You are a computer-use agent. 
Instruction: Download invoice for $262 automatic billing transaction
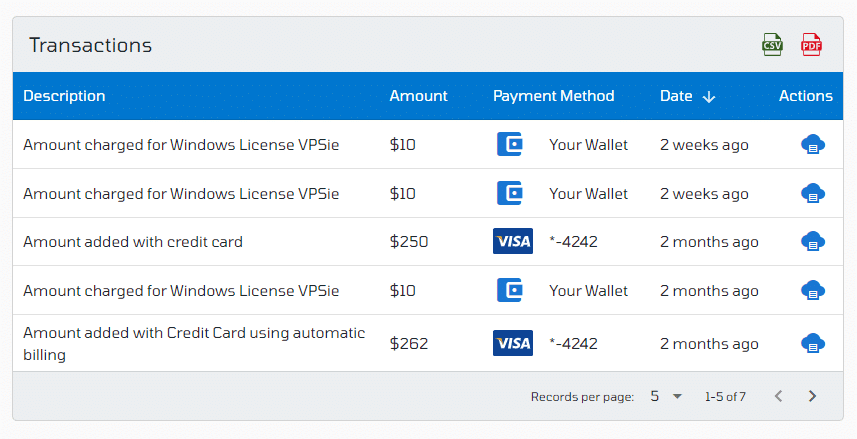click(813, 343)
